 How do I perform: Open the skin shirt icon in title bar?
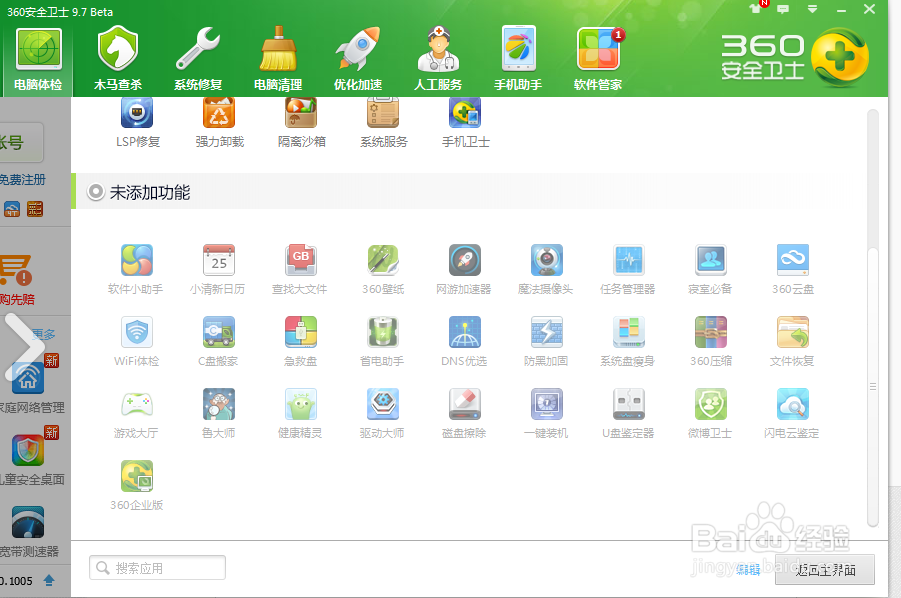(x=755, y=9)
